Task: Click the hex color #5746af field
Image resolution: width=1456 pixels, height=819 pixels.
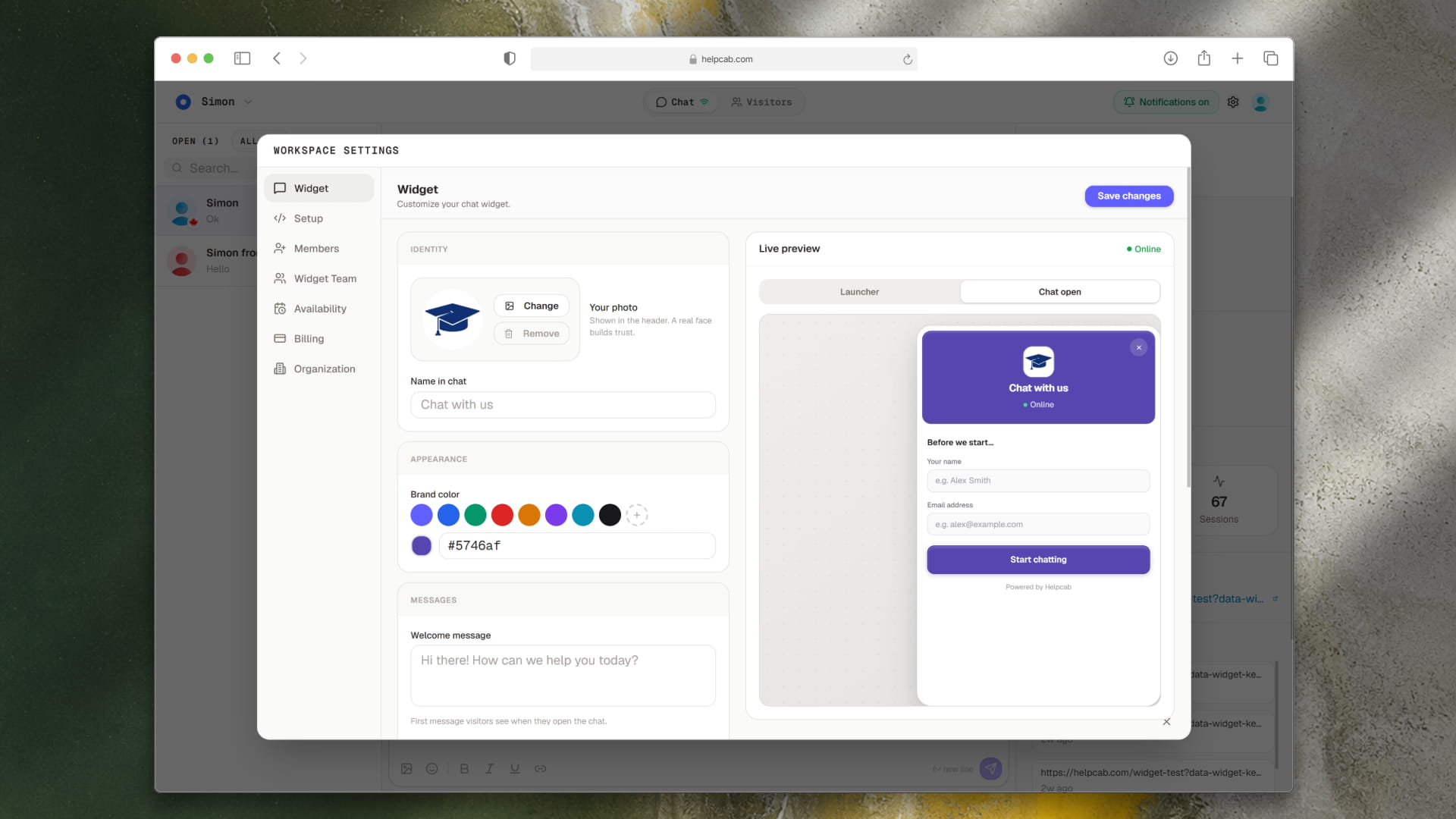Action: (x=577, y=546)
